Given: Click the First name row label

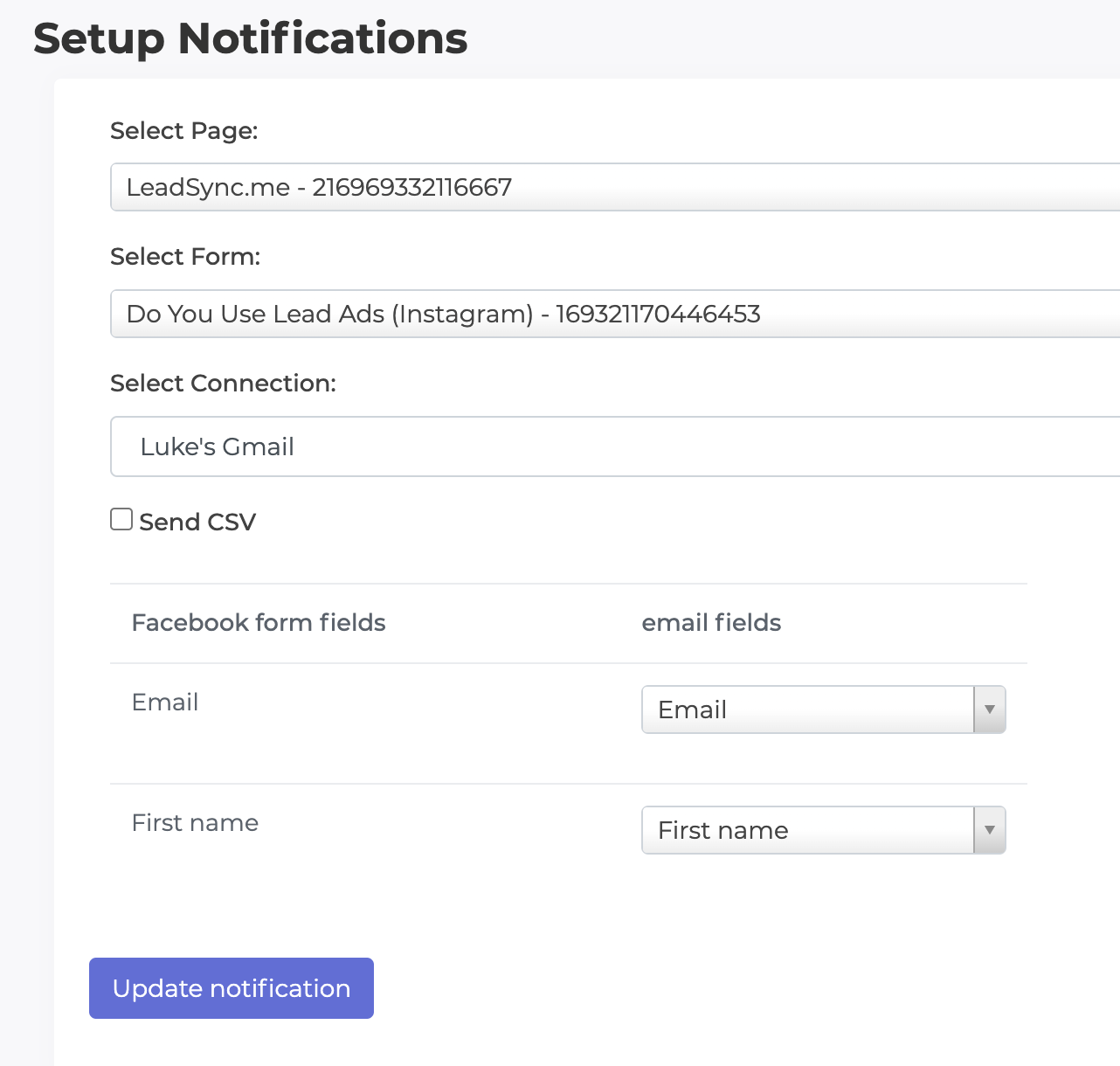Looking at the screenshot, I should 195,822.
